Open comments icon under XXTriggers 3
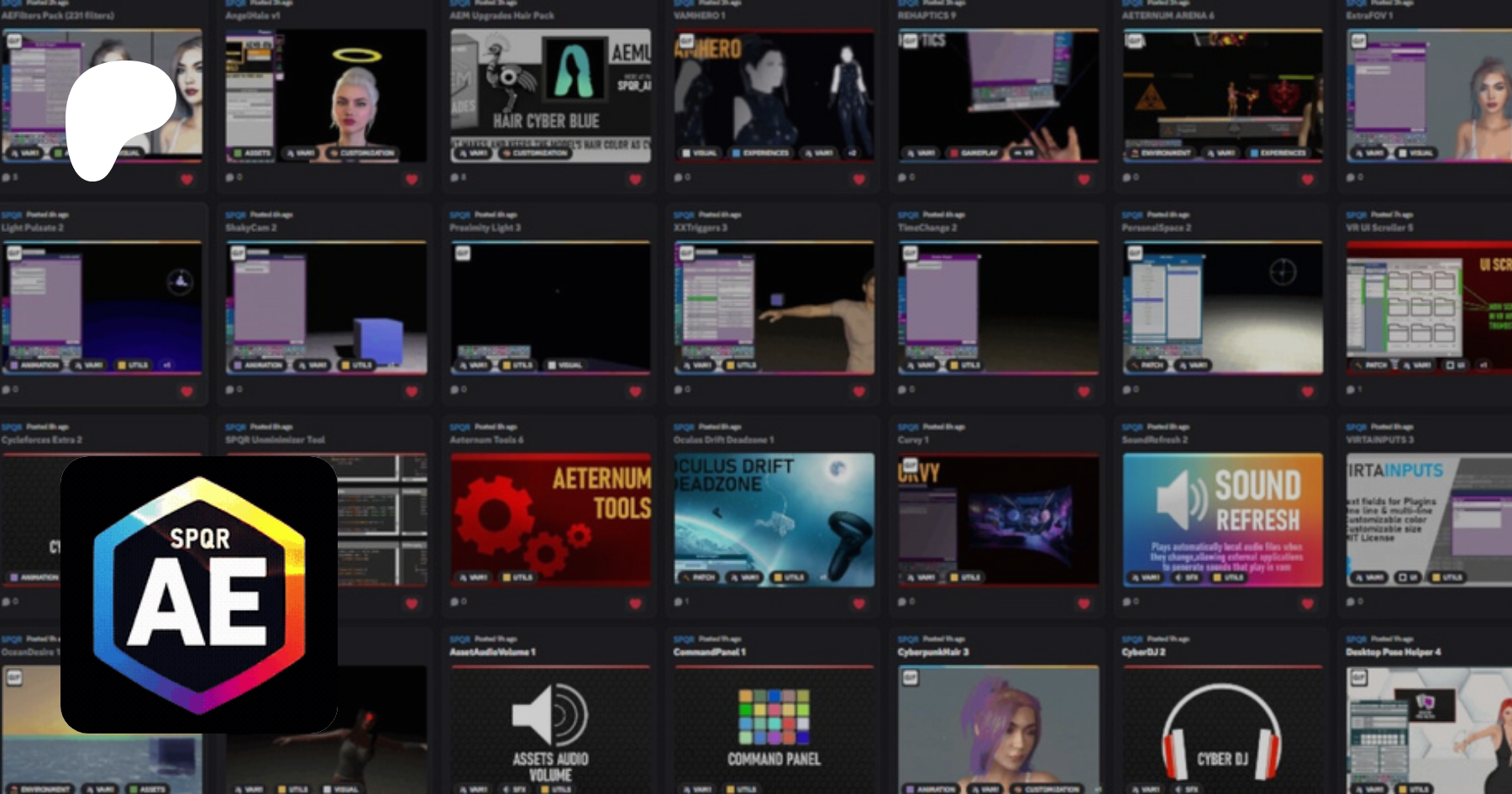Viewport: 1512px width, 794px height. [679, 390]
